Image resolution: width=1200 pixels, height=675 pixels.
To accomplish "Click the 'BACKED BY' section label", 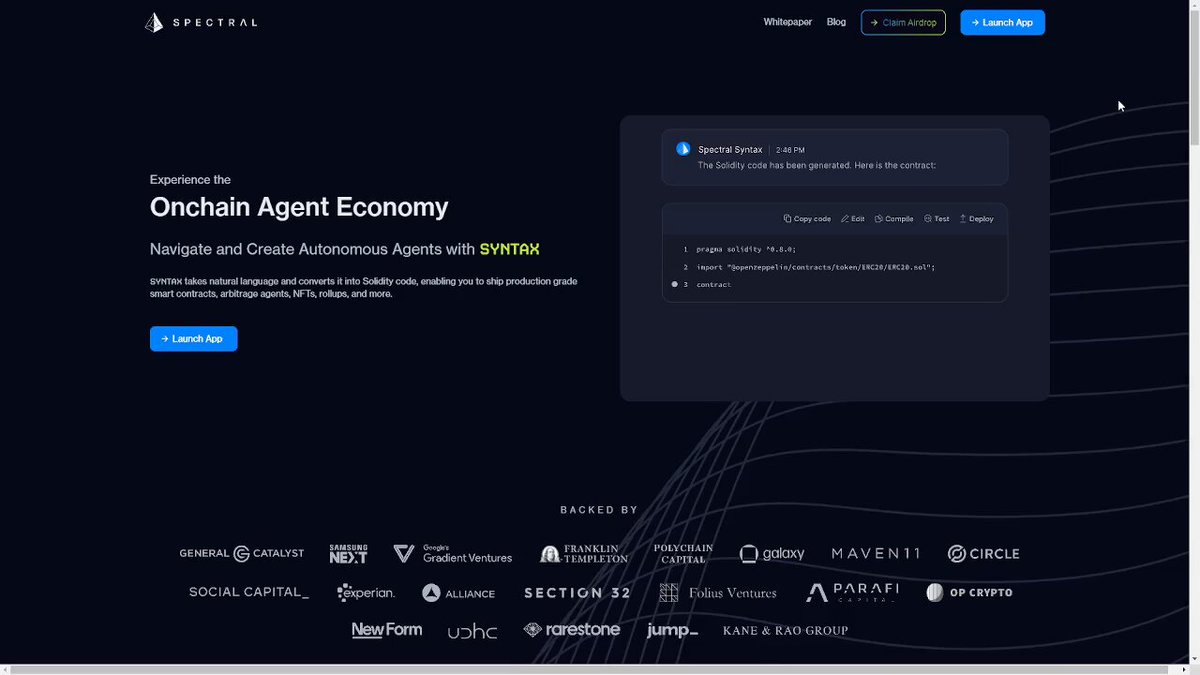I will click(599, 509).
